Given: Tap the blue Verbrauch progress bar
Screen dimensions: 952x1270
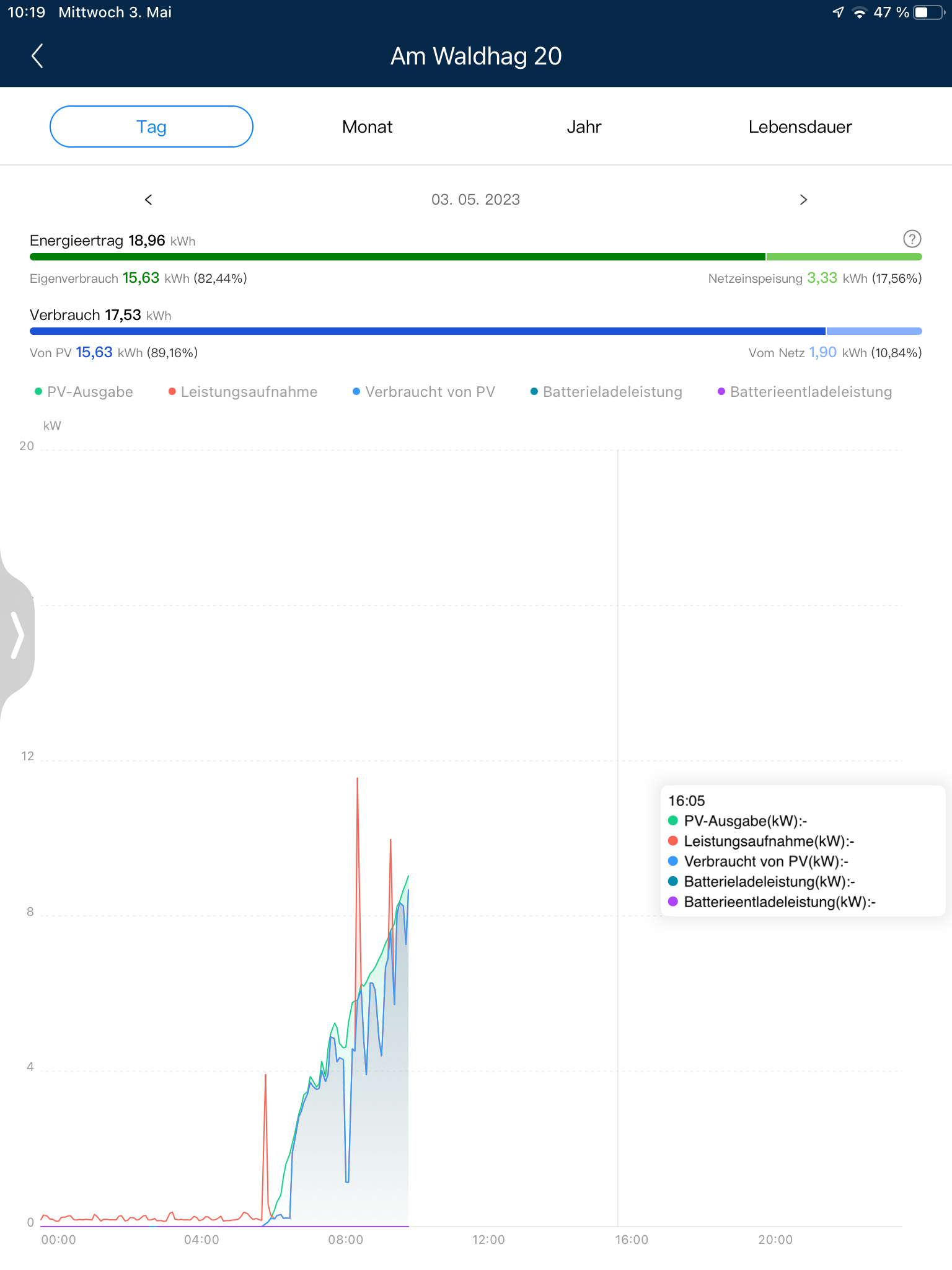Looking at the screenshot, I should (x=428, y=331).
